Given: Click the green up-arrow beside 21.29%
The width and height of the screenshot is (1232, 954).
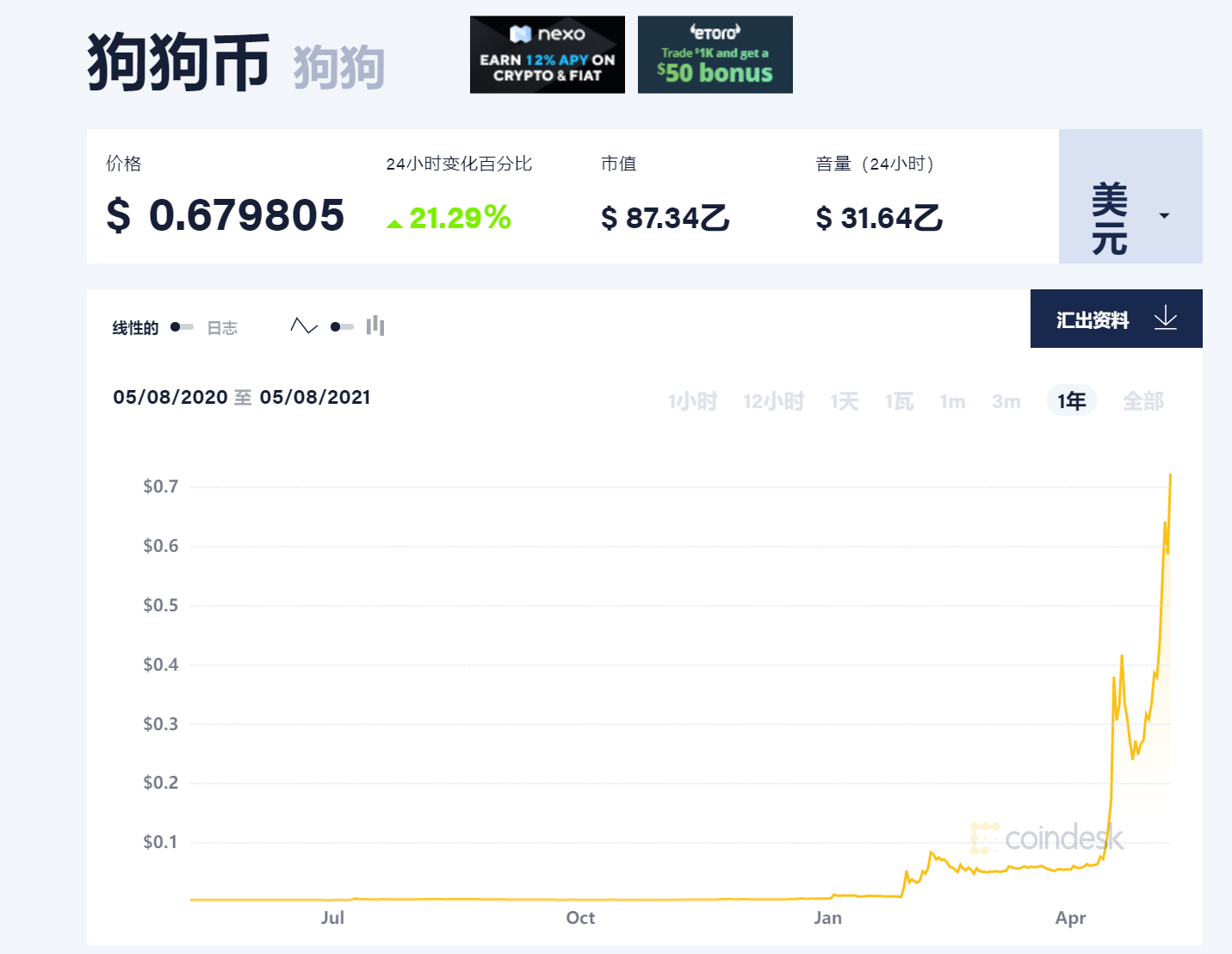Looking at the screenshot, I should click(394, 221).
